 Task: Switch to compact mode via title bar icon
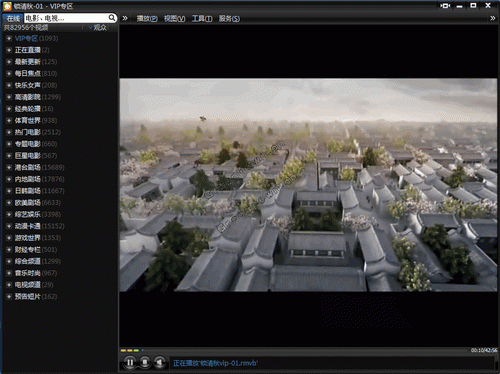(x=445, y=6)
